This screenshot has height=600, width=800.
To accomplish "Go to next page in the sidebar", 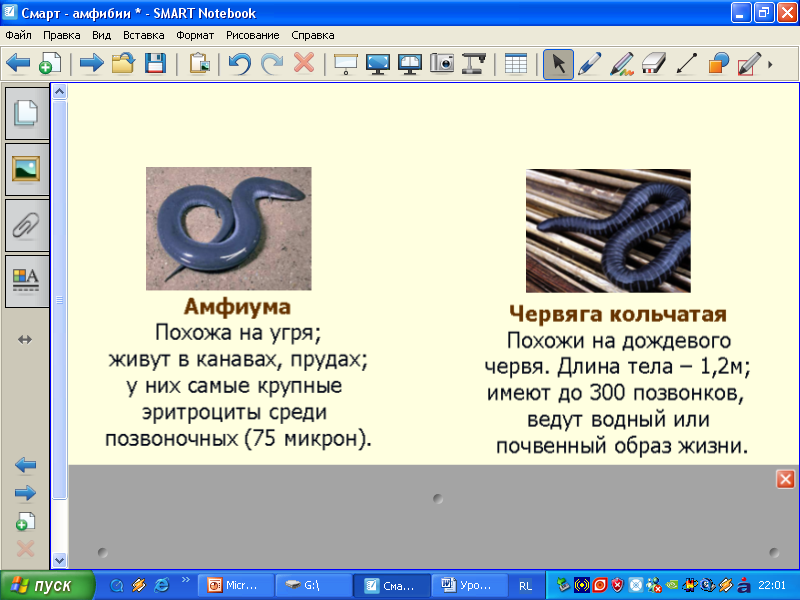I will point(26,493).
